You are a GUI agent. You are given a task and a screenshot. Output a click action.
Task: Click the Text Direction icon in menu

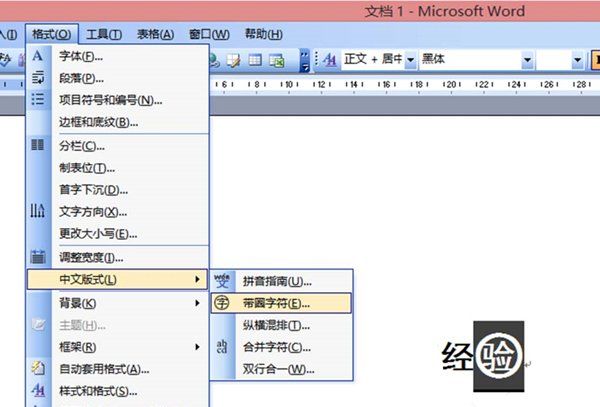38,210
